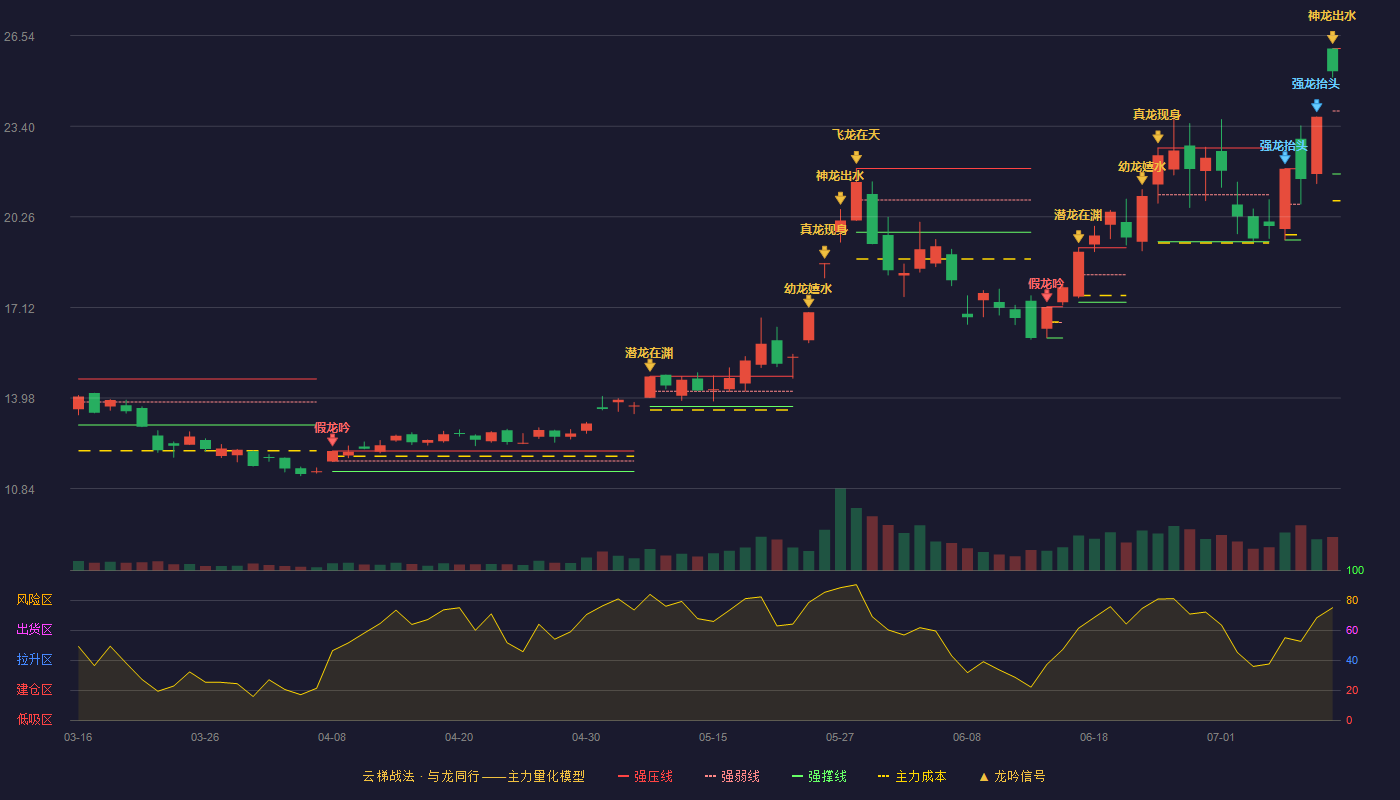
Task: Click the orange 80 indicator scale label
Action: pos(1352,600)
